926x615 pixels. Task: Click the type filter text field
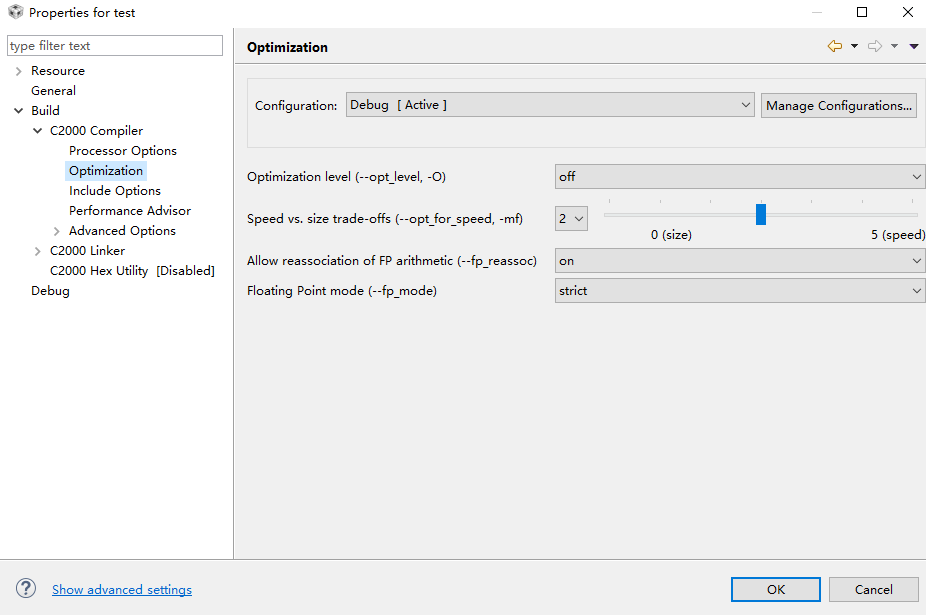[x=115, y=45]
